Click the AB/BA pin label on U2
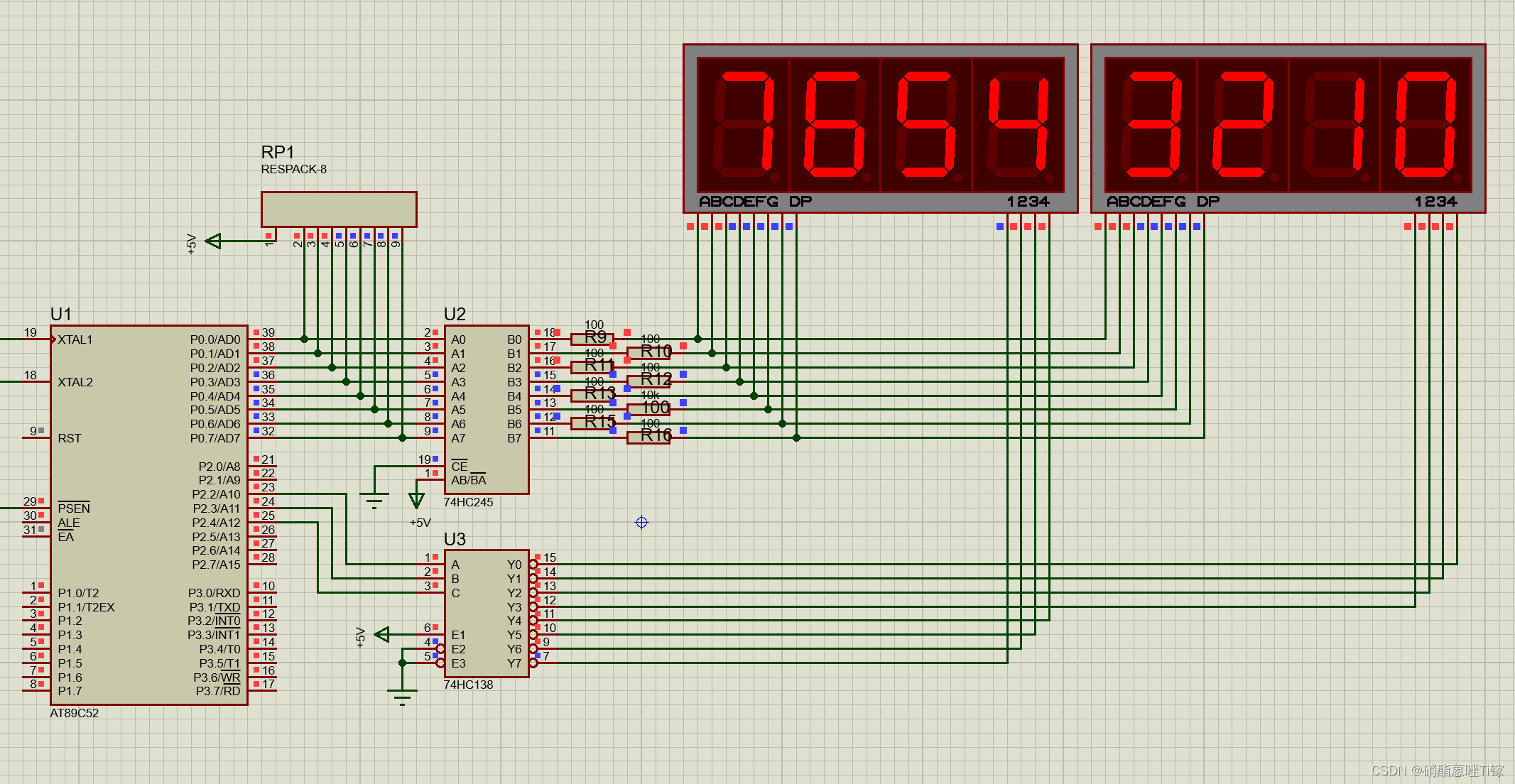 point(469,480)
